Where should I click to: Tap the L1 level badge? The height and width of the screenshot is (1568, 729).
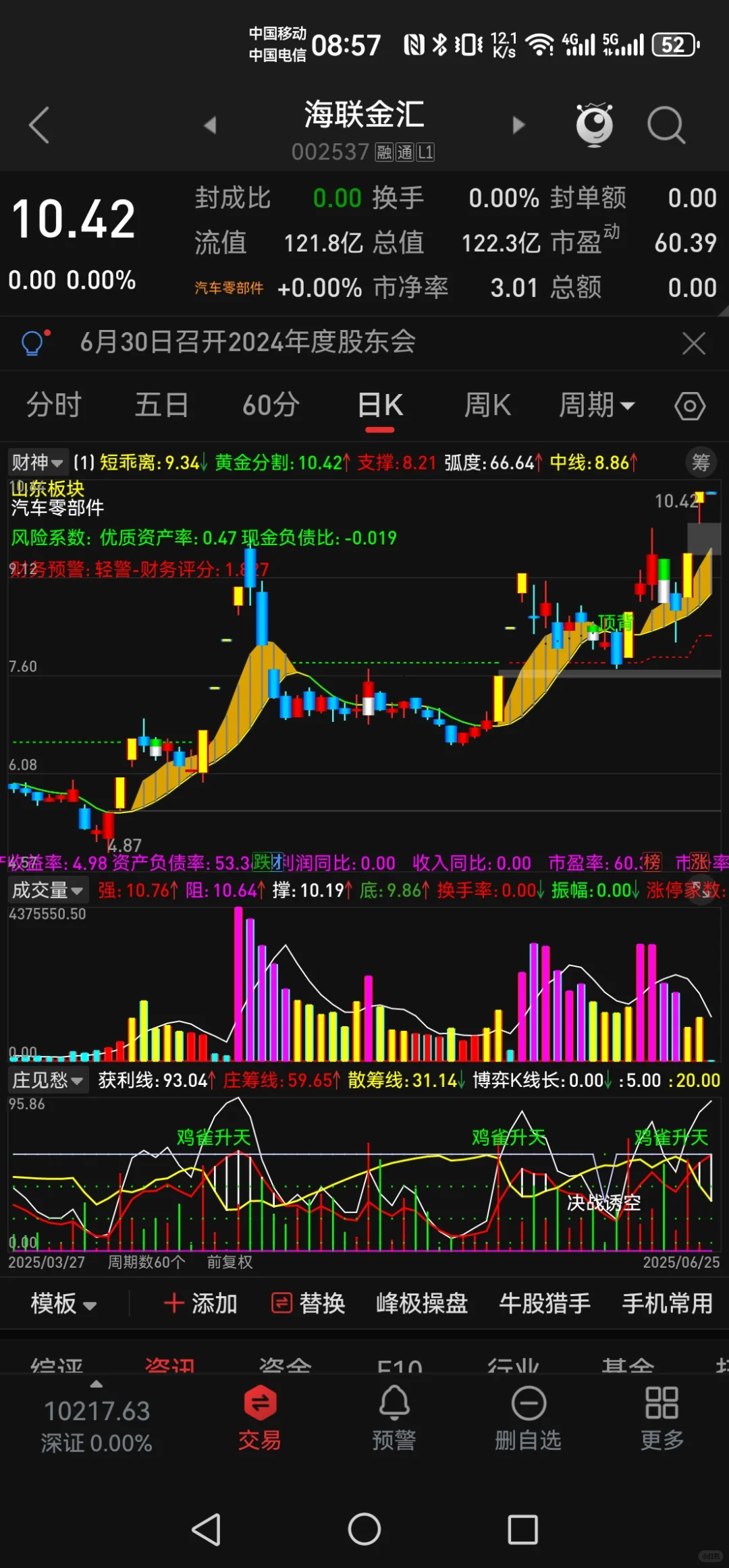[425, 152]
